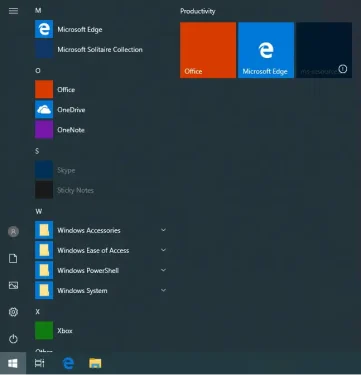The height and width of the screenshot is (375, 361).
Task: Expand the Windows Ease of Access chevron
Action: [x=163, y=250]
